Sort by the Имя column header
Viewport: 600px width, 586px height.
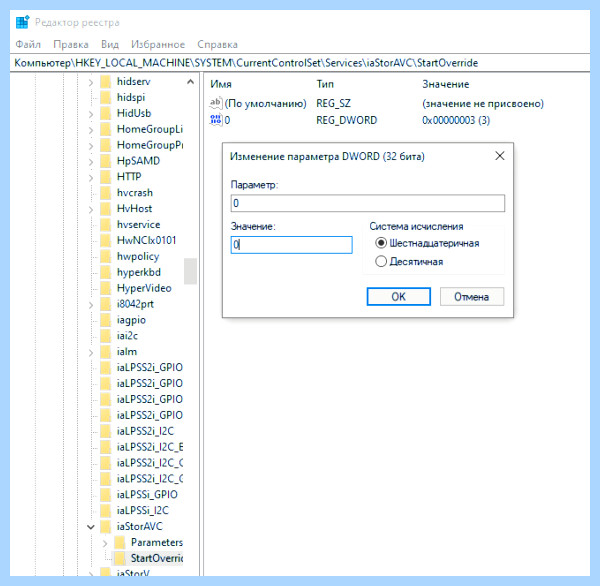pos(221,84)
